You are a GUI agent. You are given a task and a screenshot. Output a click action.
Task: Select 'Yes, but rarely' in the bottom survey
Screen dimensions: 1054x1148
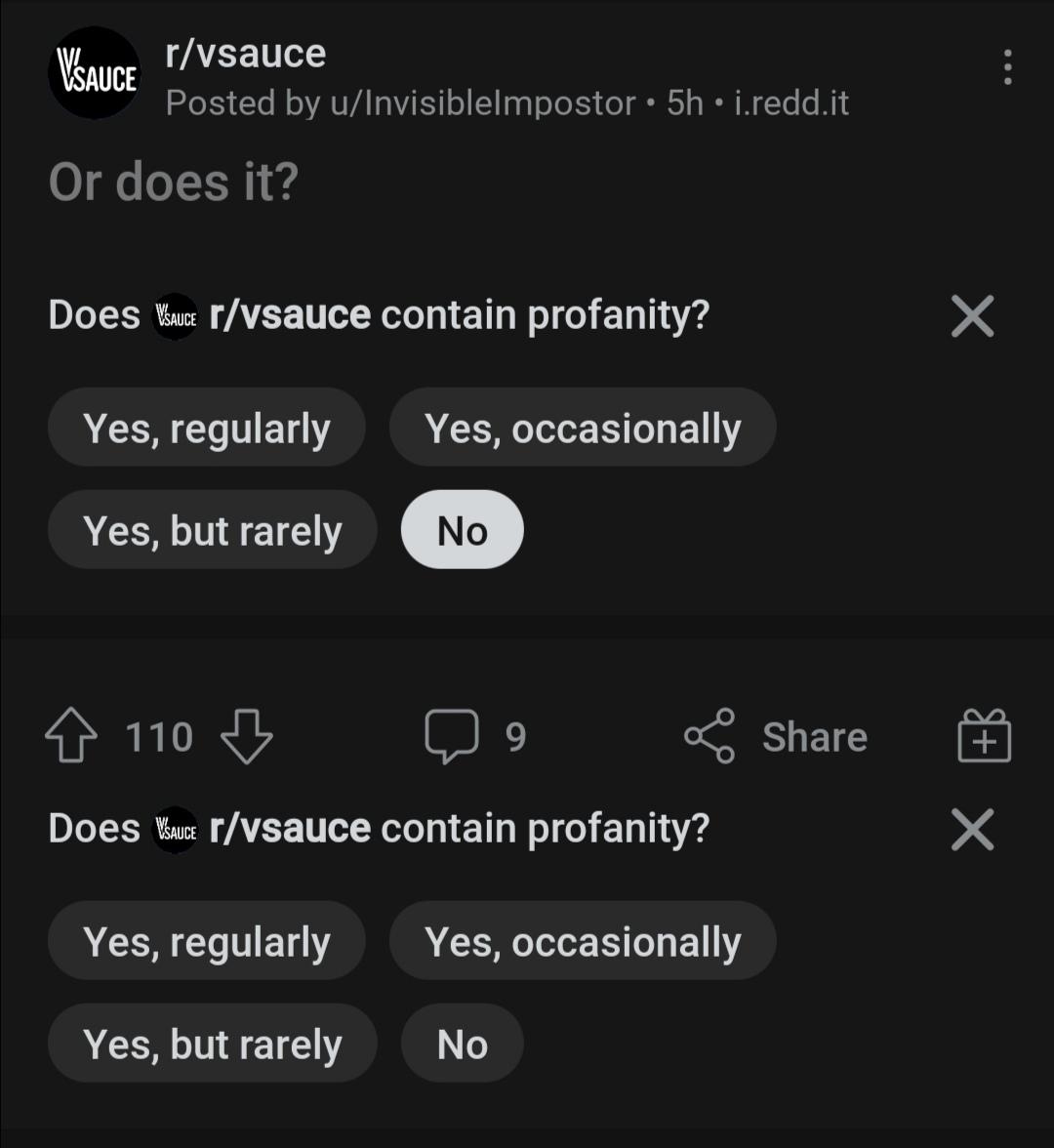point(212,1043)
